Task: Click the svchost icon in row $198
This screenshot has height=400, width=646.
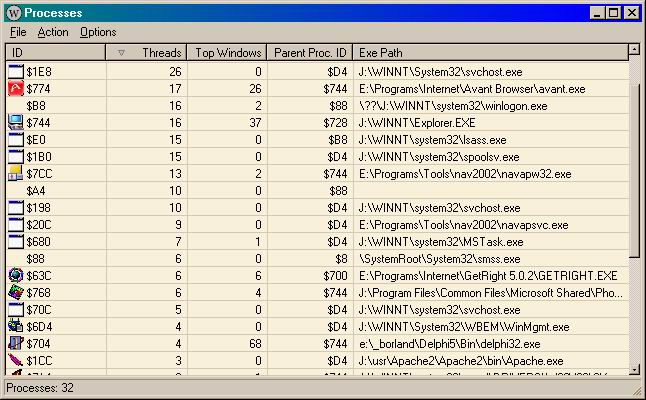Action: click(x=16, y=208)
